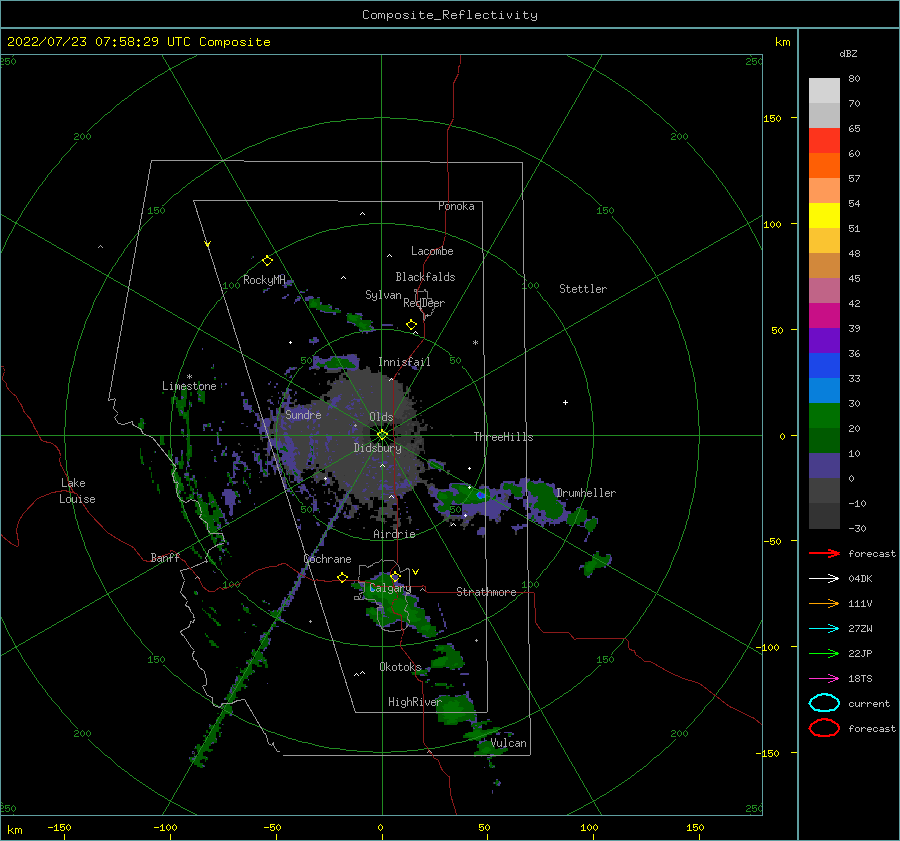Click the cyan 'current' ellipse in the legend

pos(824,703)
